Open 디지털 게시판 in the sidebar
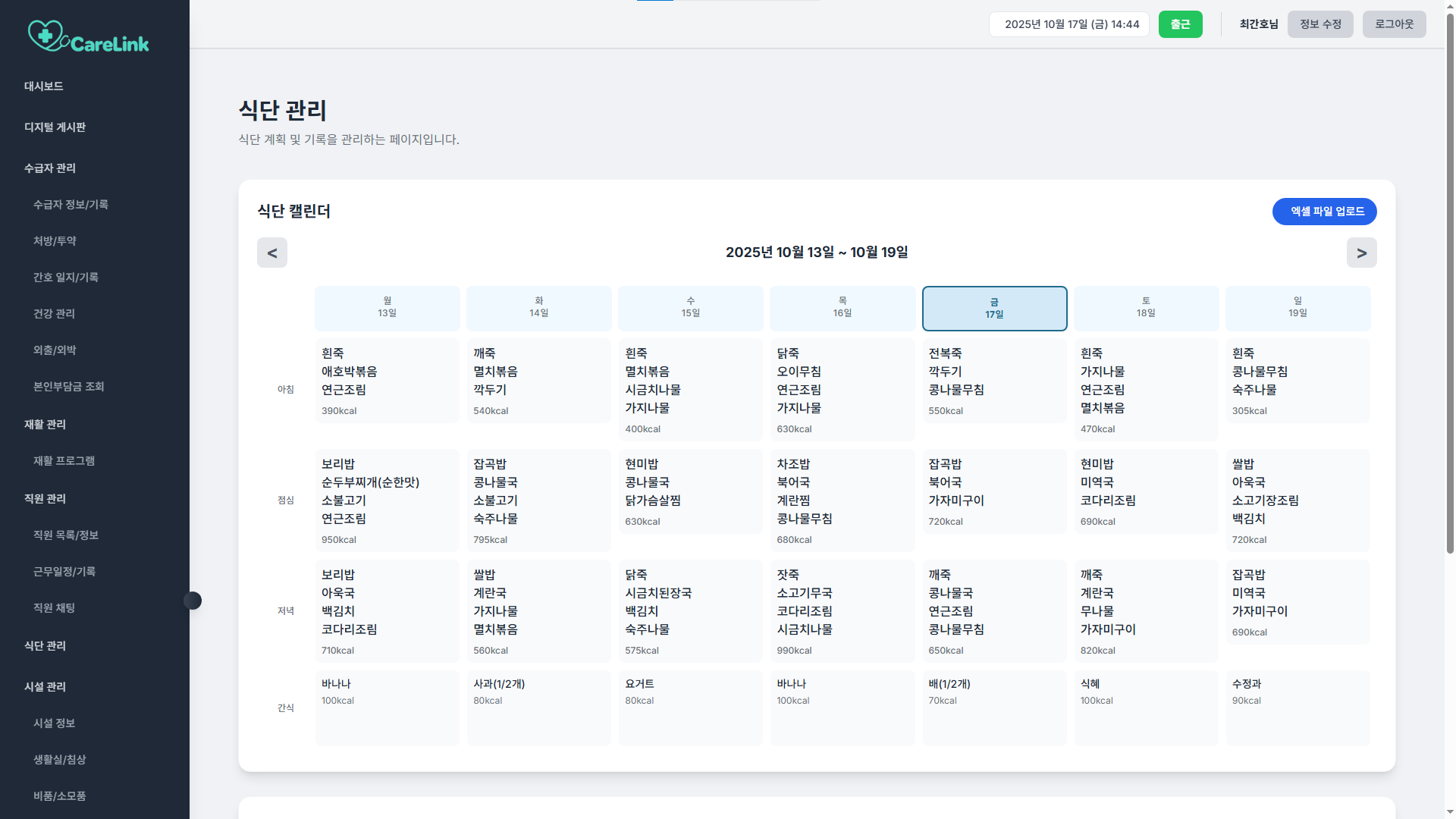 55,127
